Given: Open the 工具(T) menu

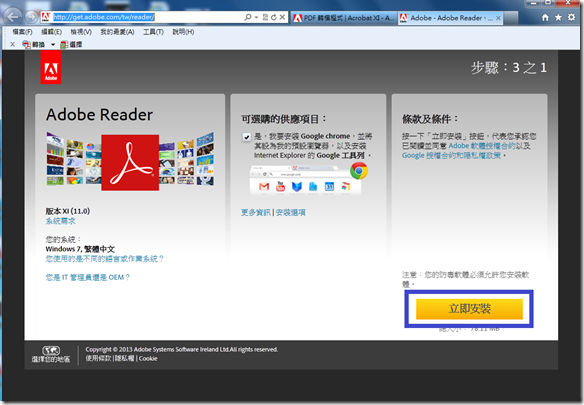Looking at the screenshot, I should click(x=153, y=32).
